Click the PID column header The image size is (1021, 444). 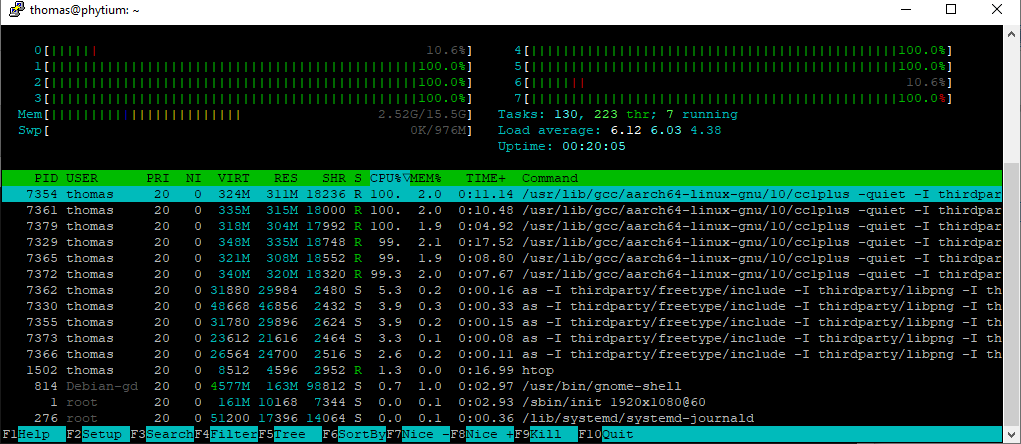point(46,177)
